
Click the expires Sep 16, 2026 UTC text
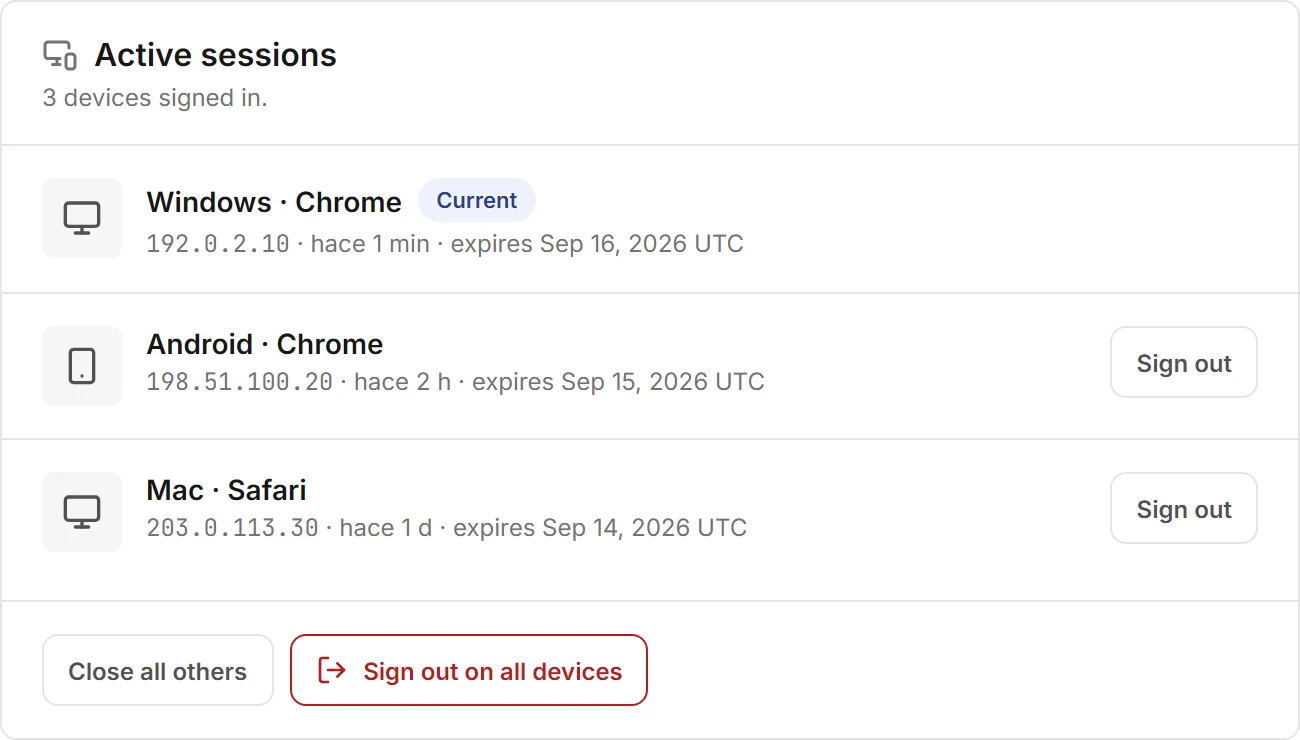[x=597, y=244]
